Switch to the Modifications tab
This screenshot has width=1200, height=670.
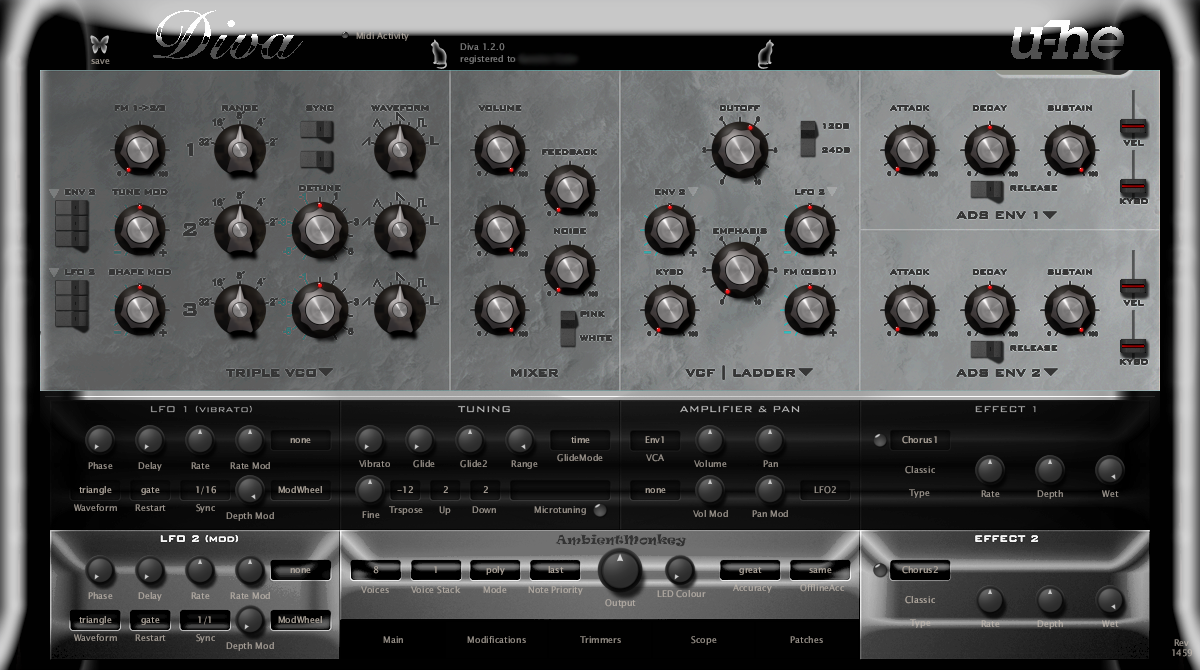(x=496, y=640)
